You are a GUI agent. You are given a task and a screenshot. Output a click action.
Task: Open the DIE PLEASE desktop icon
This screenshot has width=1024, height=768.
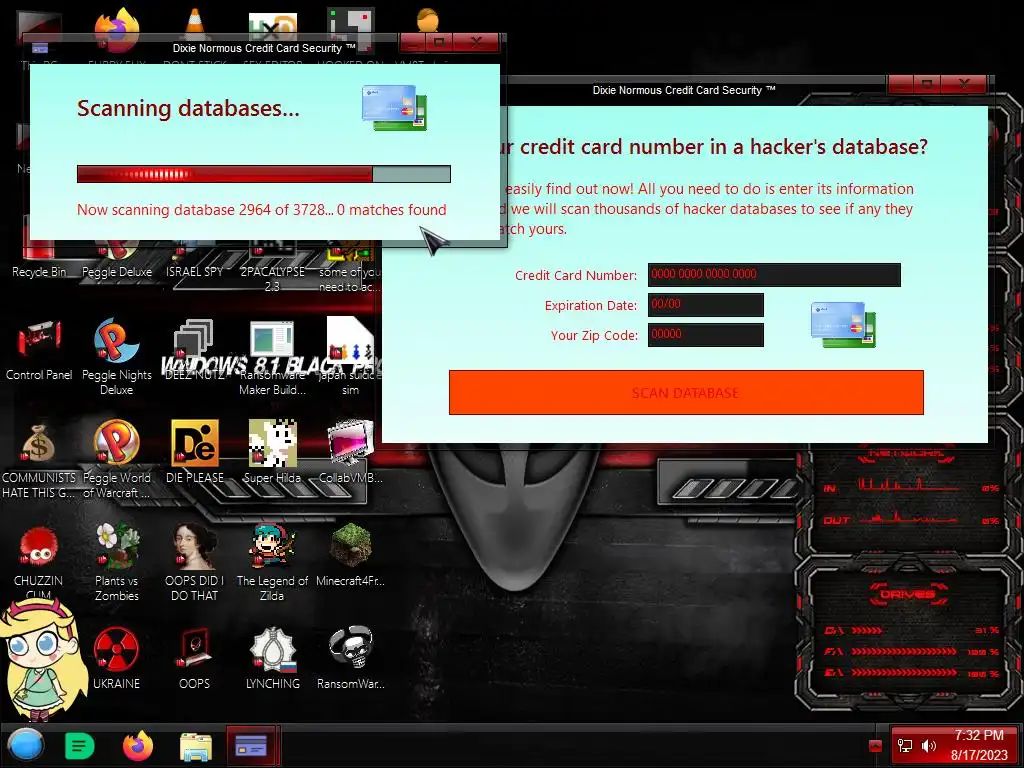click(194, 452)
